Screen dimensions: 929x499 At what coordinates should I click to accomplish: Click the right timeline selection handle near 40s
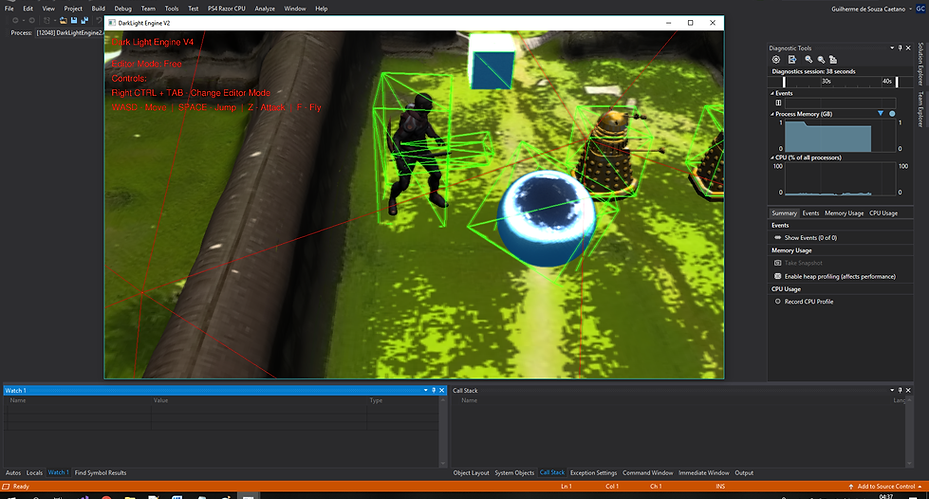pos(896,82)
